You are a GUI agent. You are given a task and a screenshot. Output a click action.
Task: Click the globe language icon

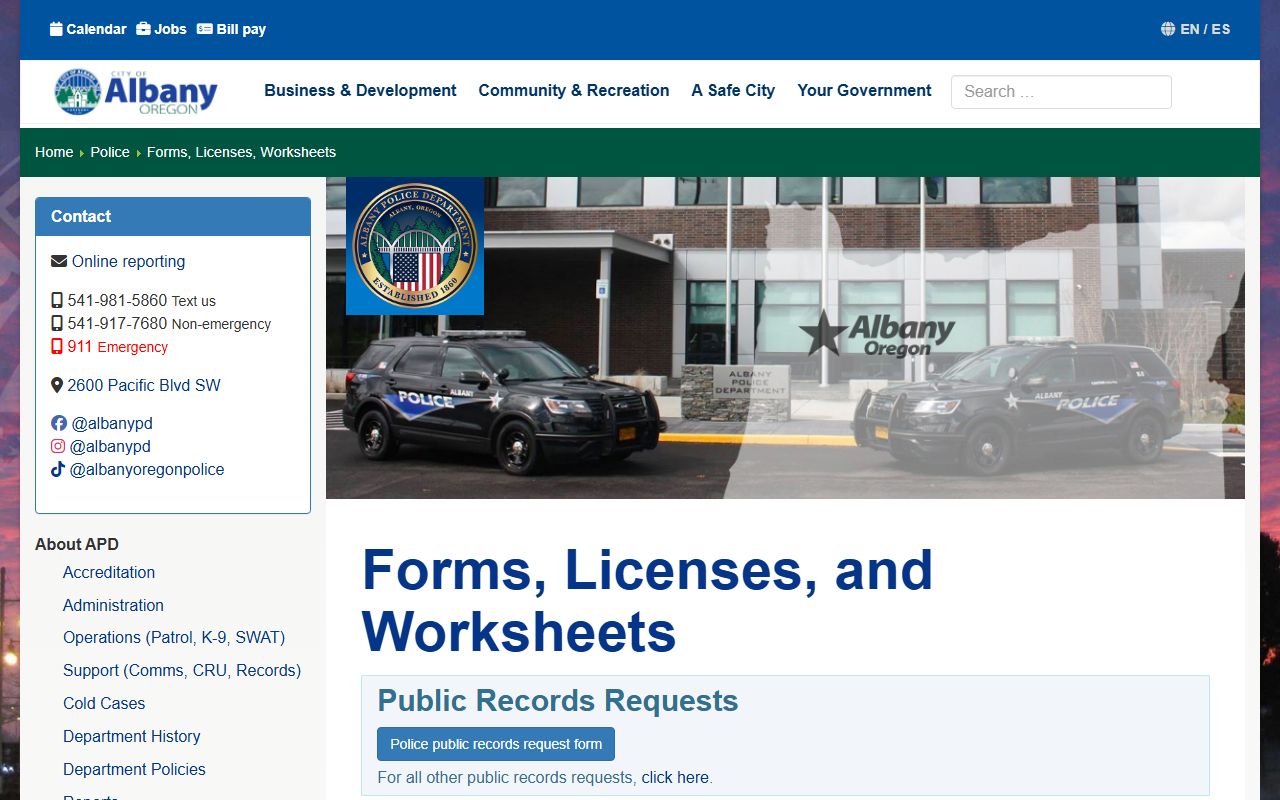[x=1168, y=29]
